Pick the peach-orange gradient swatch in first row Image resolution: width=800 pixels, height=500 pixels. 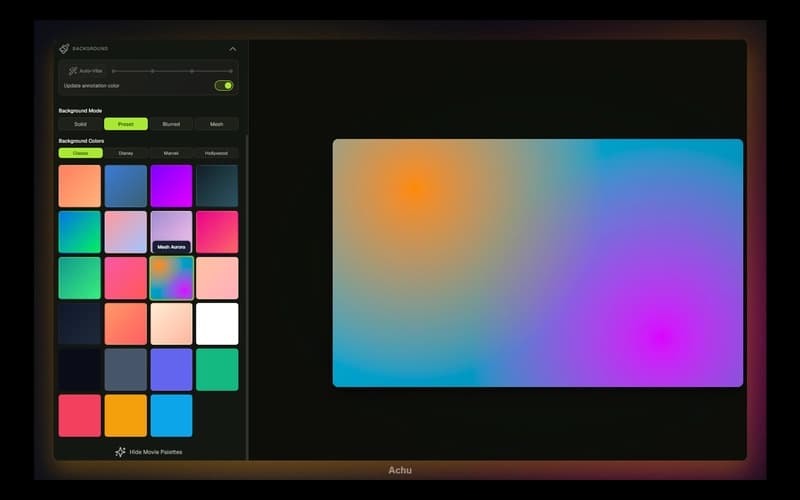coord(80,186)
